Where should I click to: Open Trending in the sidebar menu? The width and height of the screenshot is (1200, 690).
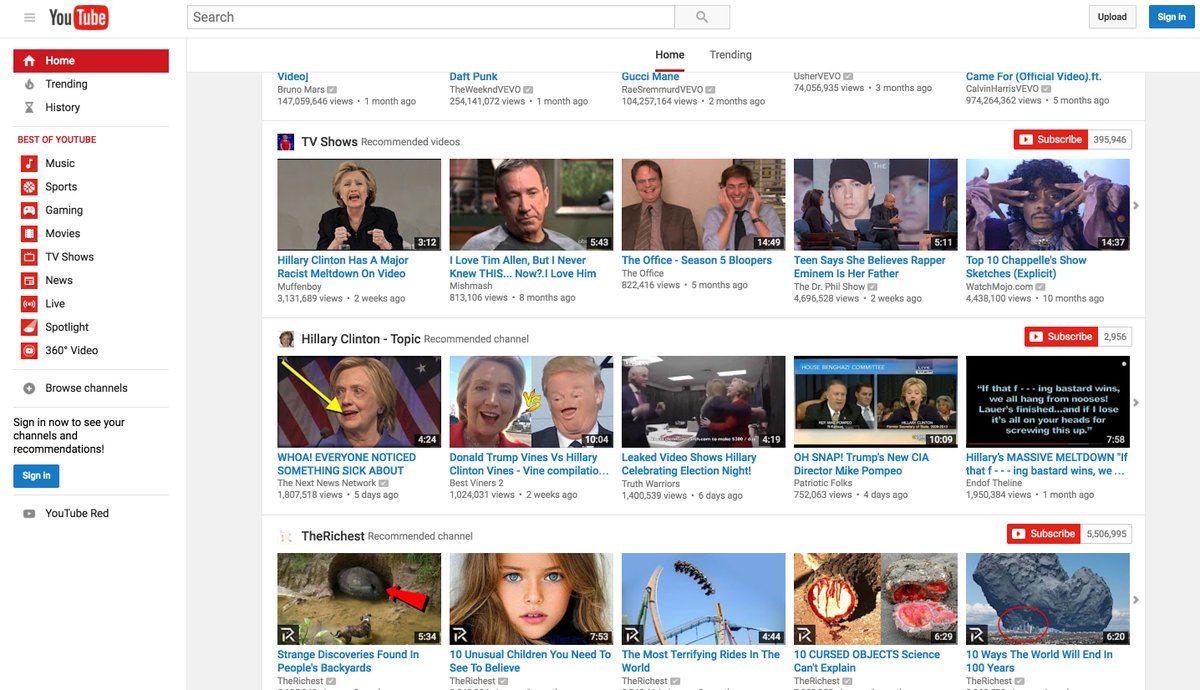66,84
